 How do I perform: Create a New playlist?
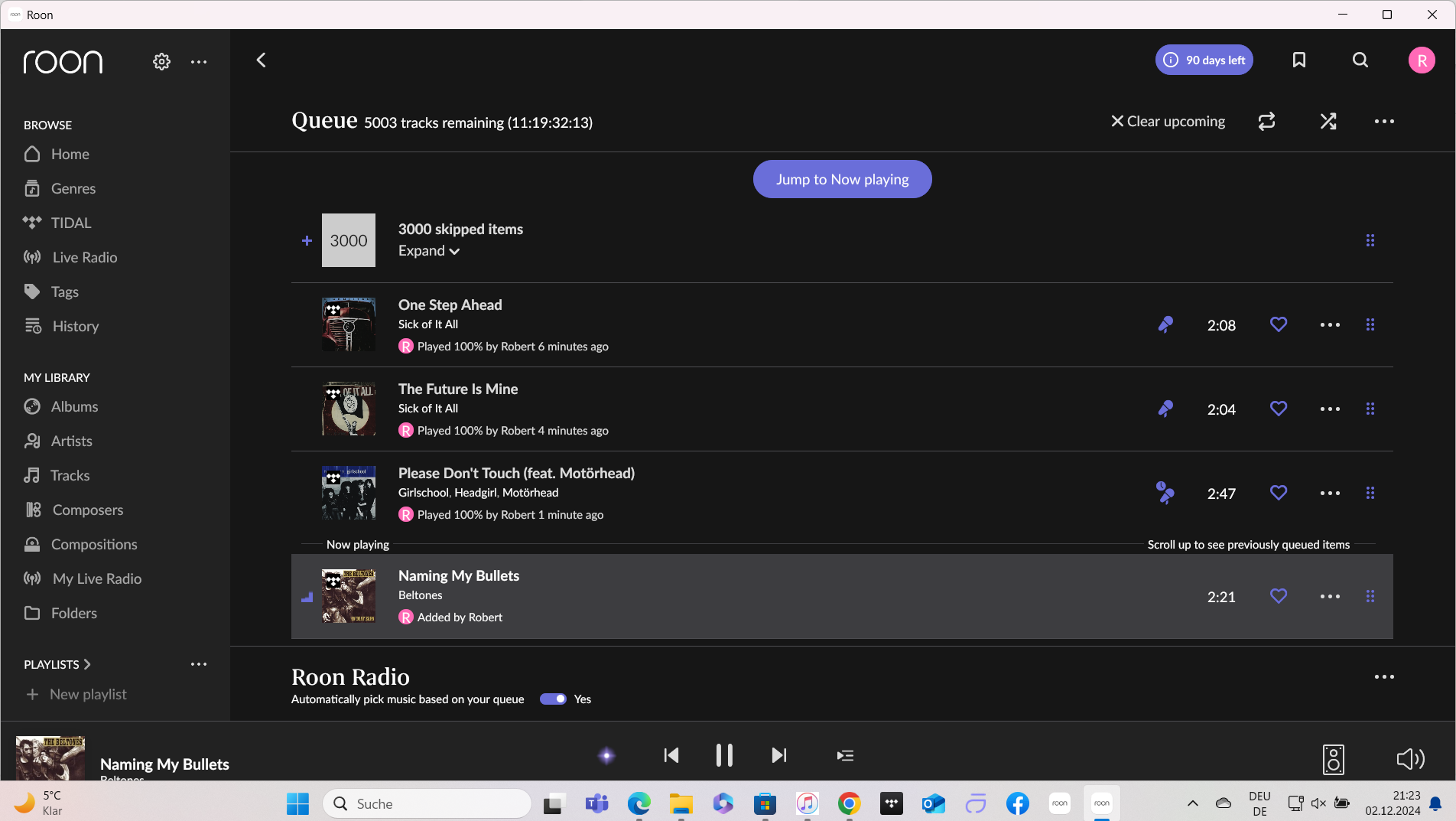(76, 694)
